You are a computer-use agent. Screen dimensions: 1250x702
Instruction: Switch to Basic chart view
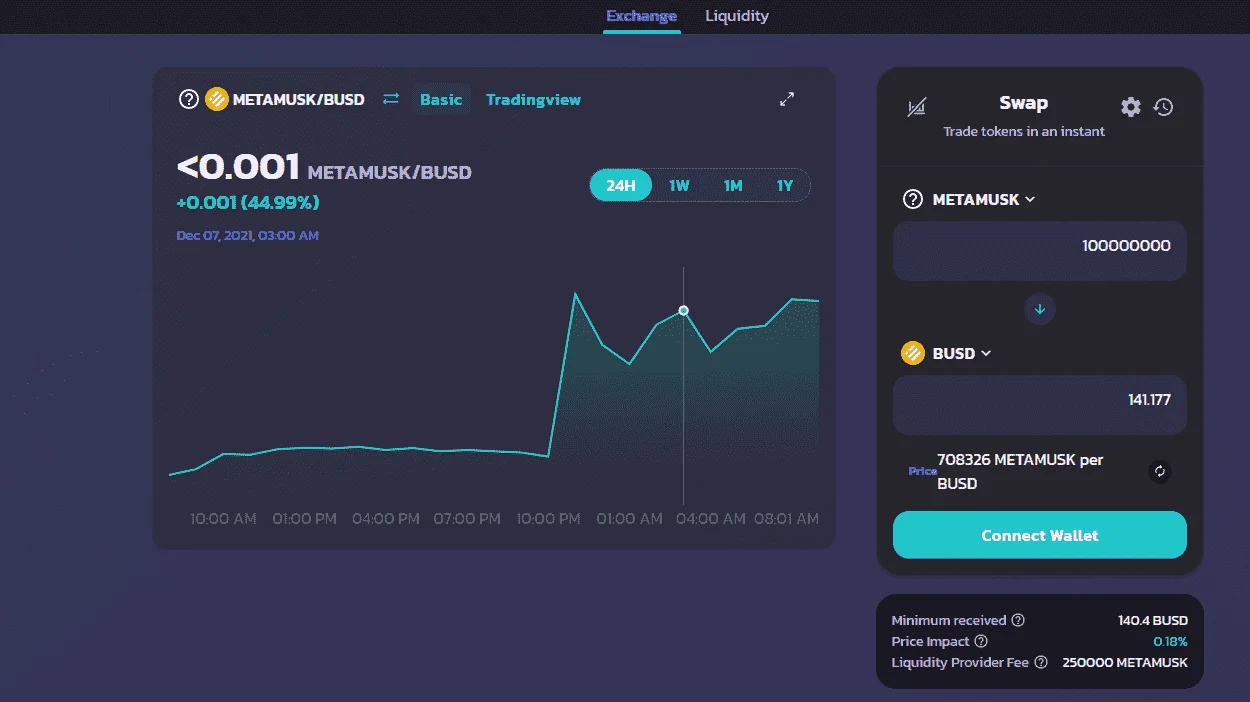click(x=441, y=99)
